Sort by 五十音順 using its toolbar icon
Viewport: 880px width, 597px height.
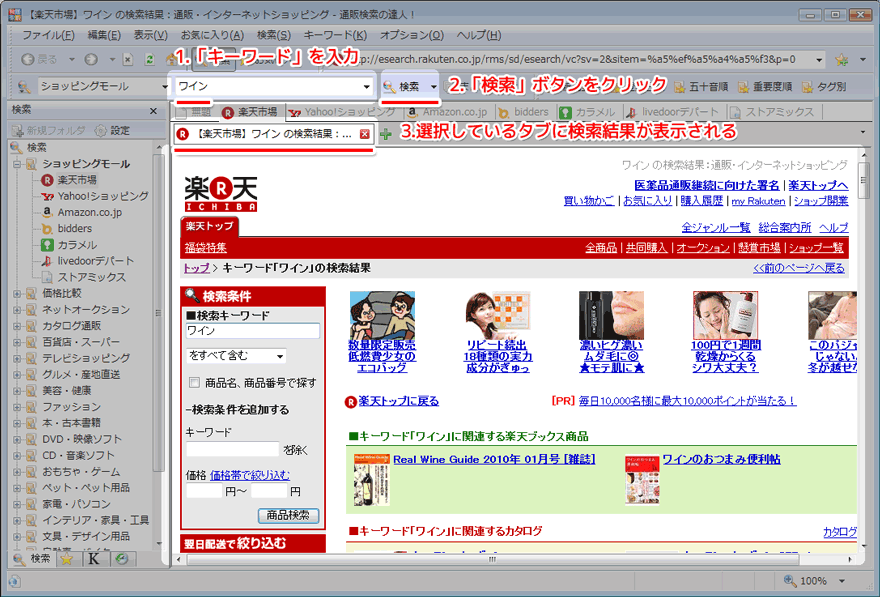click(680, 87)
